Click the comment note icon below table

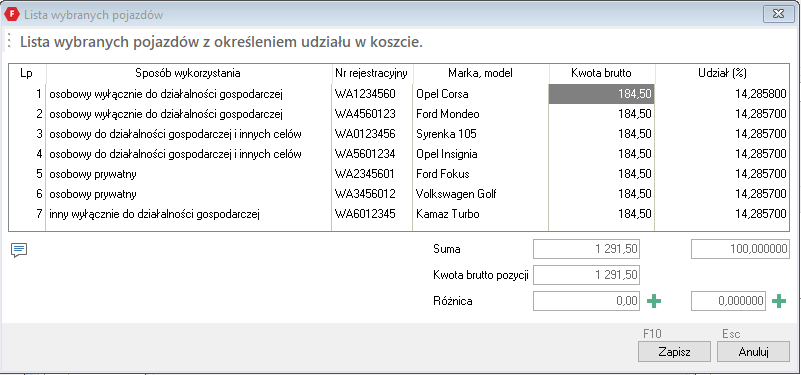pos(19,250)
